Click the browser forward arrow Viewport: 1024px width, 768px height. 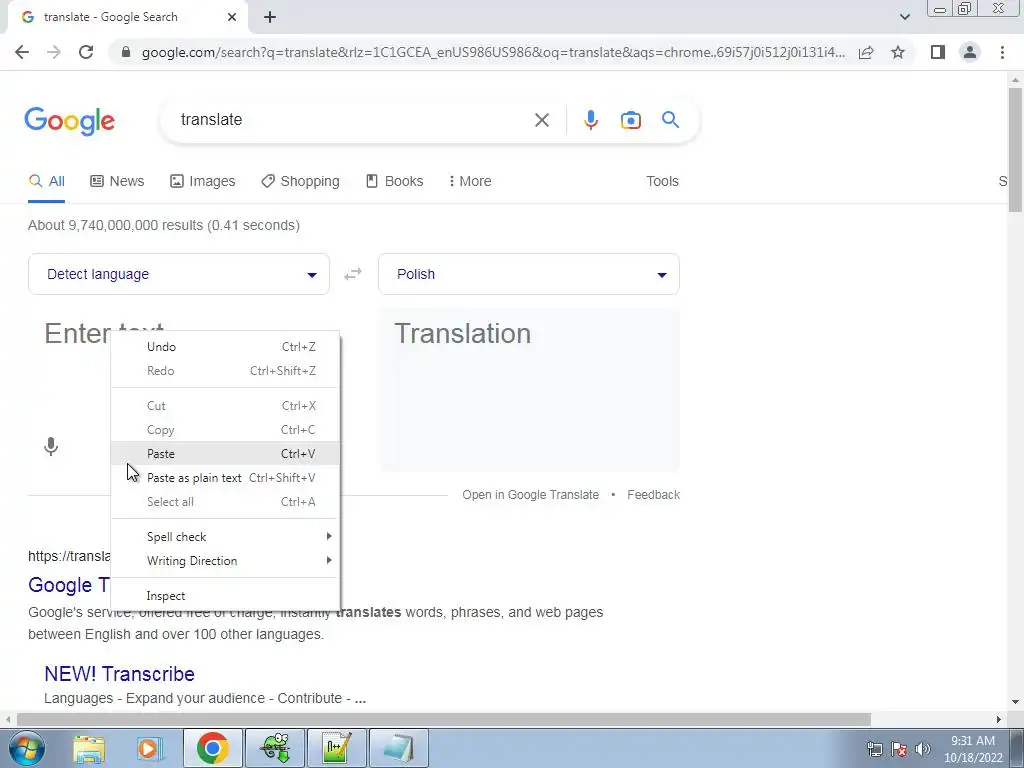pyautogui.click(x=54, y=52)
